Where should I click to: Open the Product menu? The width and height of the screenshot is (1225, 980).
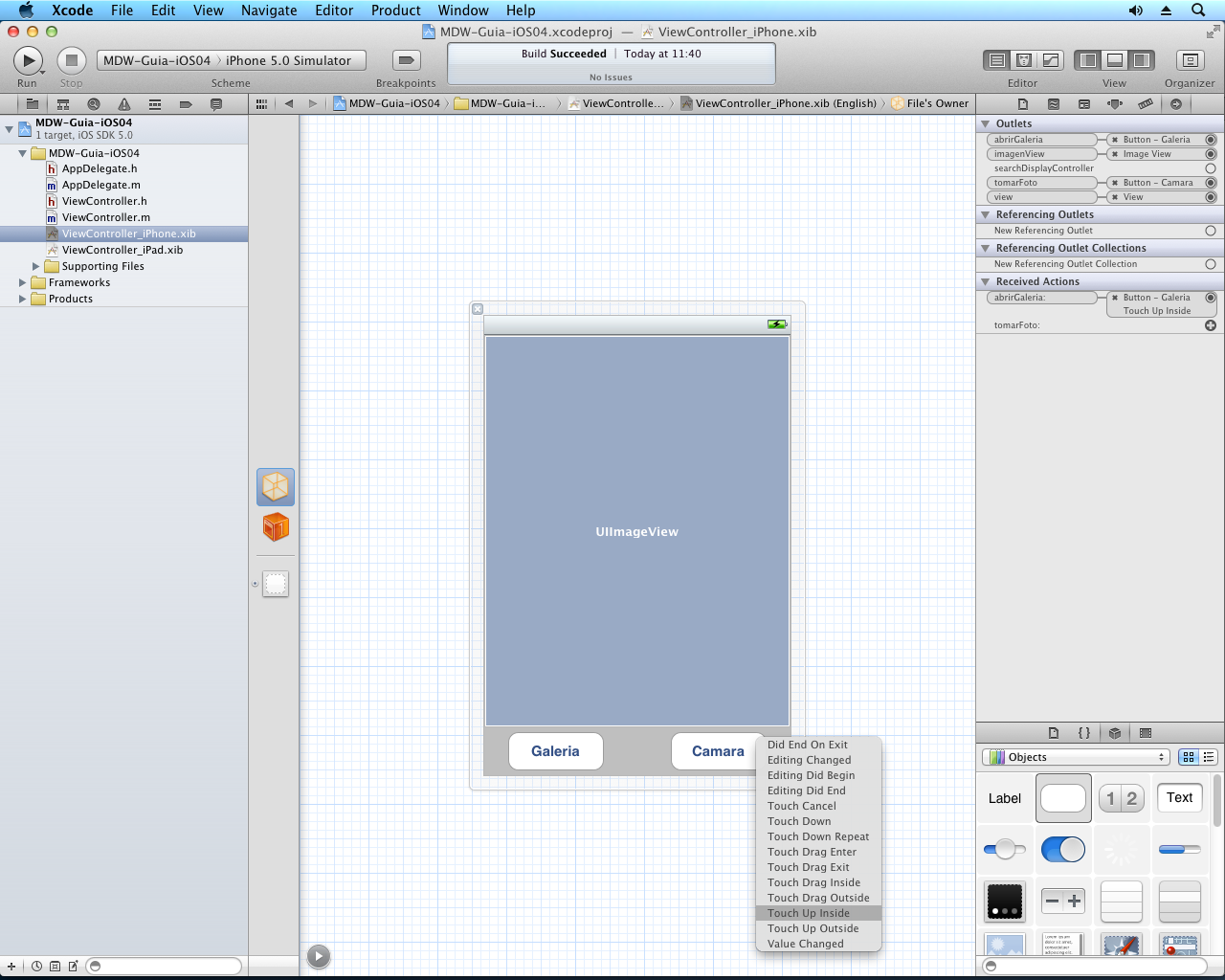click(x=395, y=11)
